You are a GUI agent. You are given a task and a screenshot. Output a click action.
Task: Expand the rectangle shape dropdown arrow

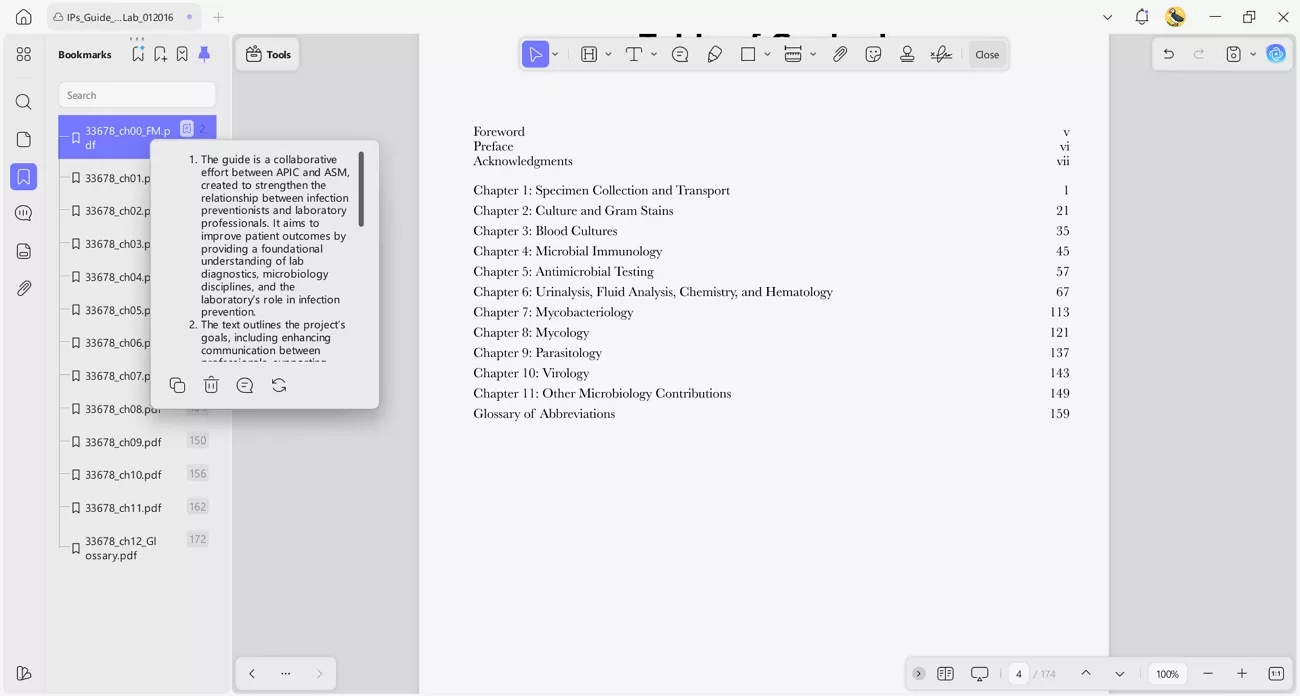click(767, 54)
